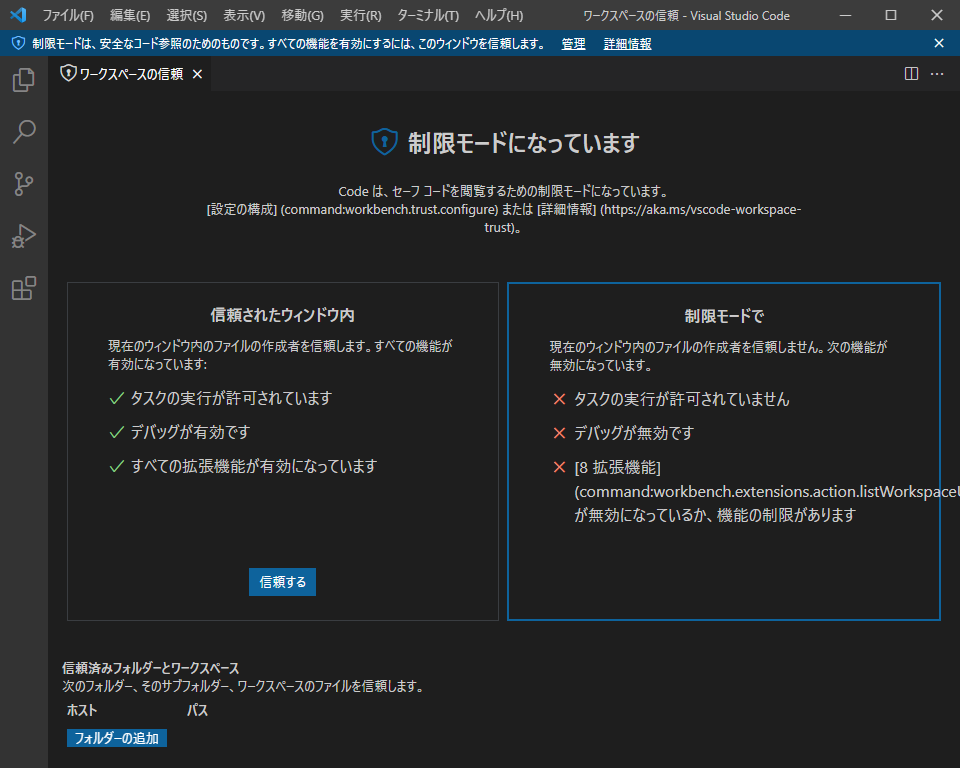This screenshot has height=768, width=960.
Task: Click the VS Code logo icon
Action: (x=18, y=15)
